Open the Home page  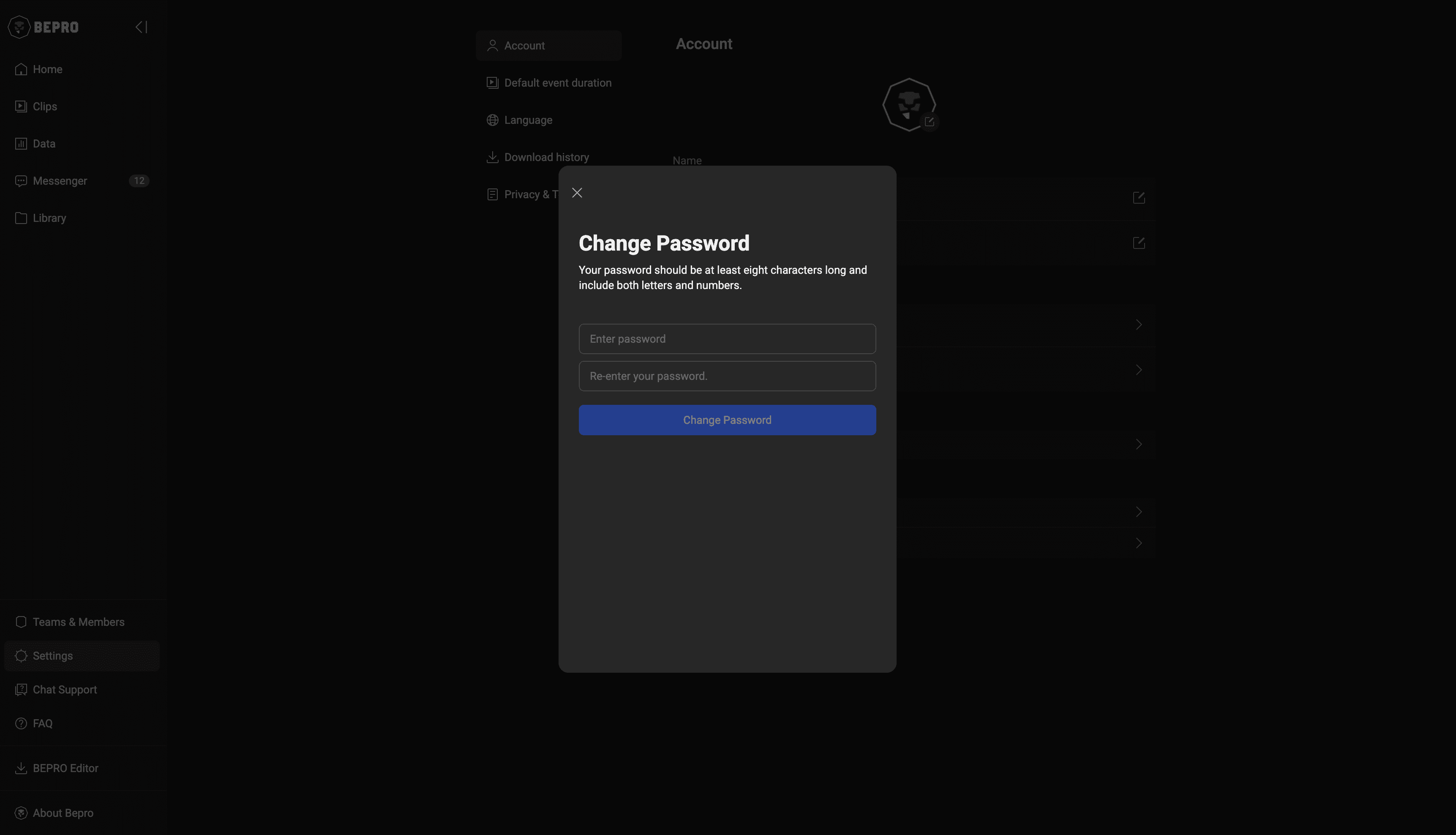point(47,69)
